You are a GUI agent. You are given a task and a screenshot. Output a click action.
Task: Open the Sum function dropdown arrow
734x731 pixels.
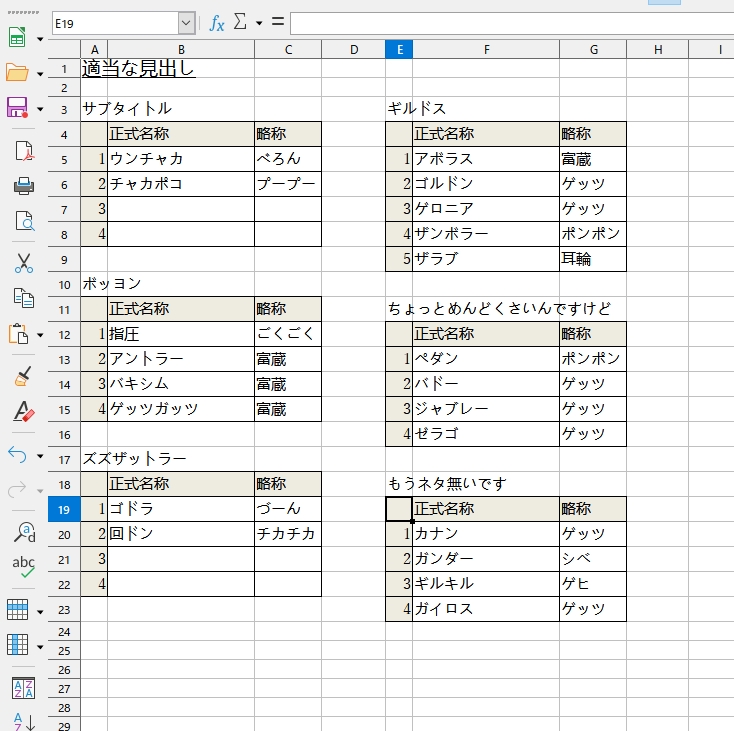(x=259, y=23)
